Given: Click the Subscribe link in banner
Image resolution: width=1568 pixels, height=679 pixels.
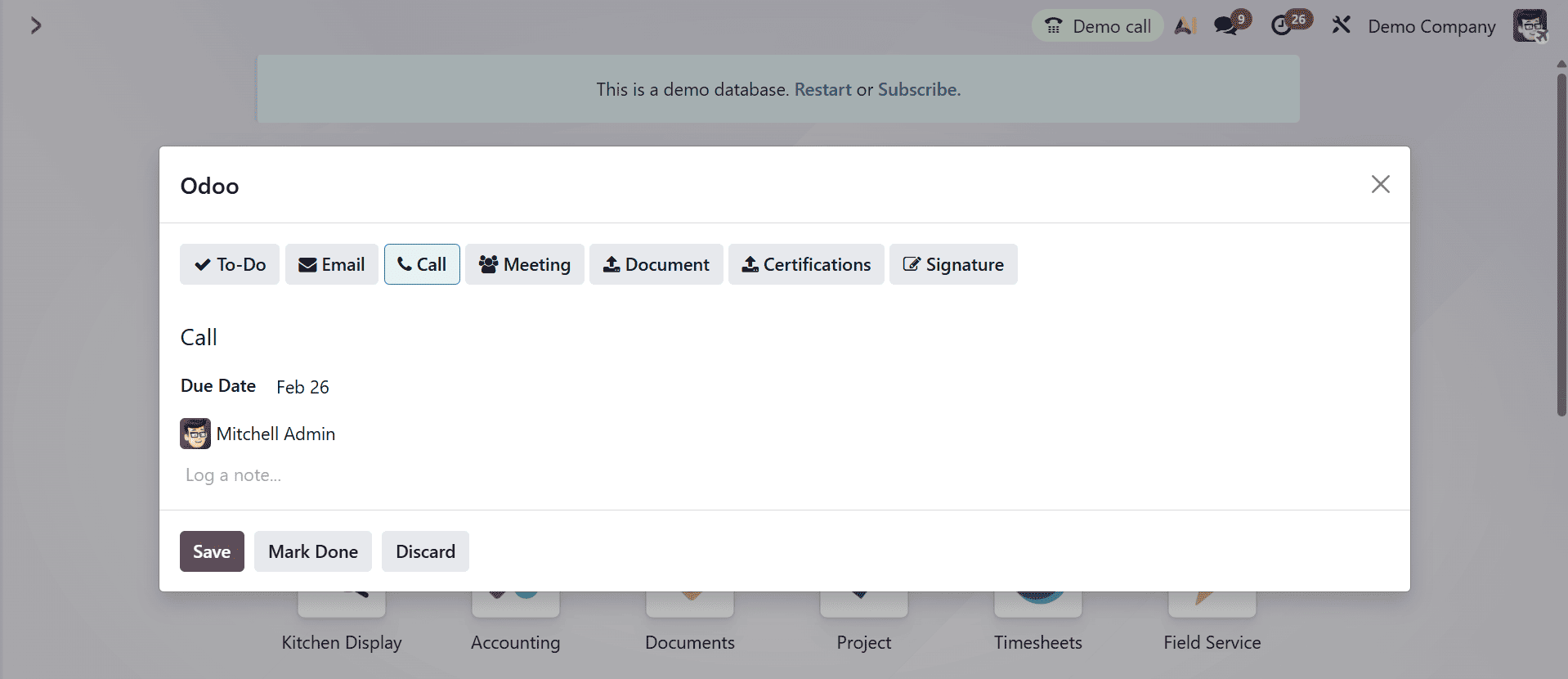Looking at the screenshot, I should [918, 89].
